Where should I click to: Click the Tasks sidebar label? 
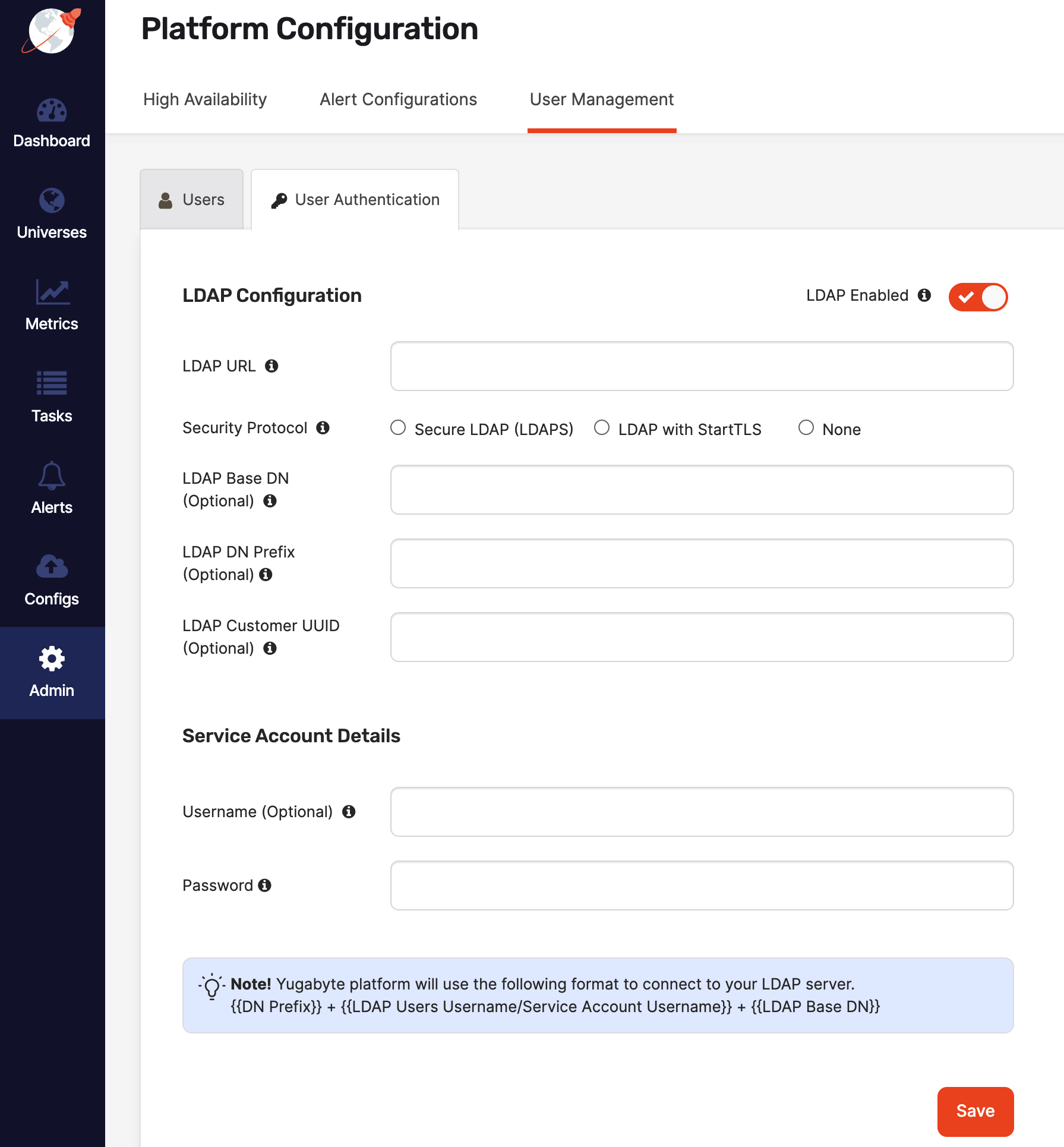pos(52,416)
